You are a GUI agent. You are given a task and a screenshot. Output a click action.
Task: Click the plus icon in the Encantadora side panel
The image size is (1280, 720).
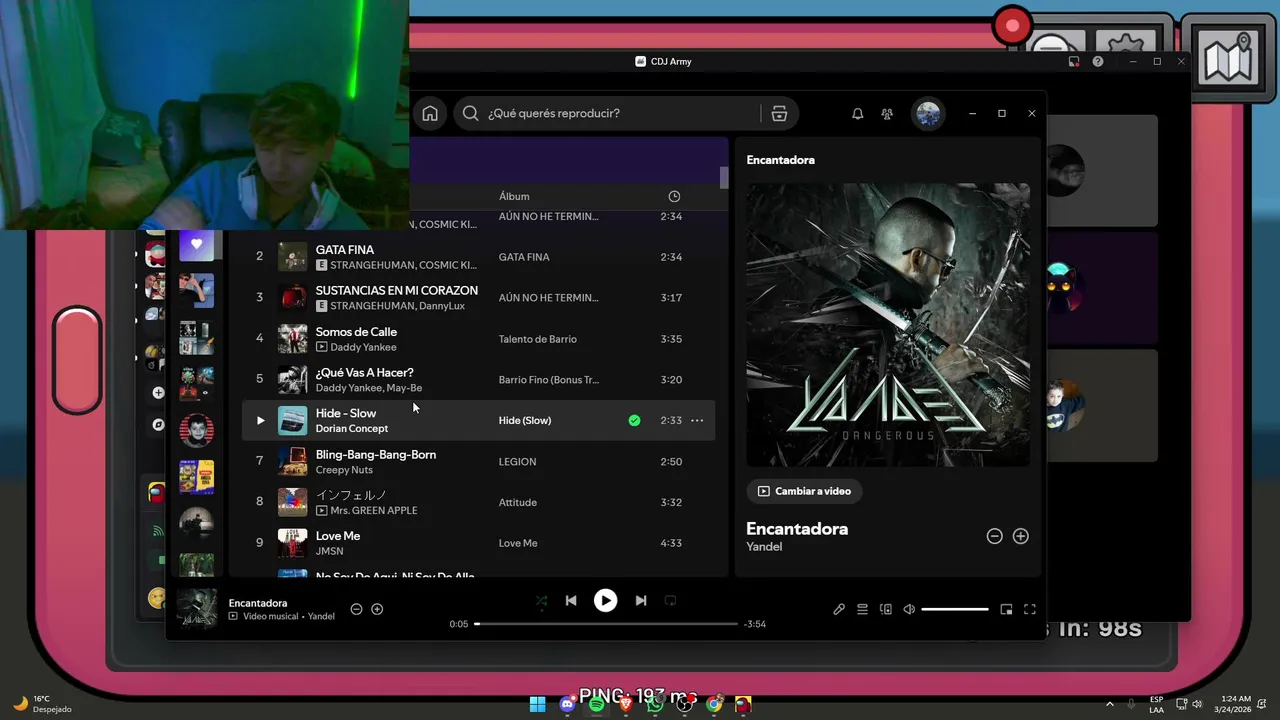tap(1021, 536)
